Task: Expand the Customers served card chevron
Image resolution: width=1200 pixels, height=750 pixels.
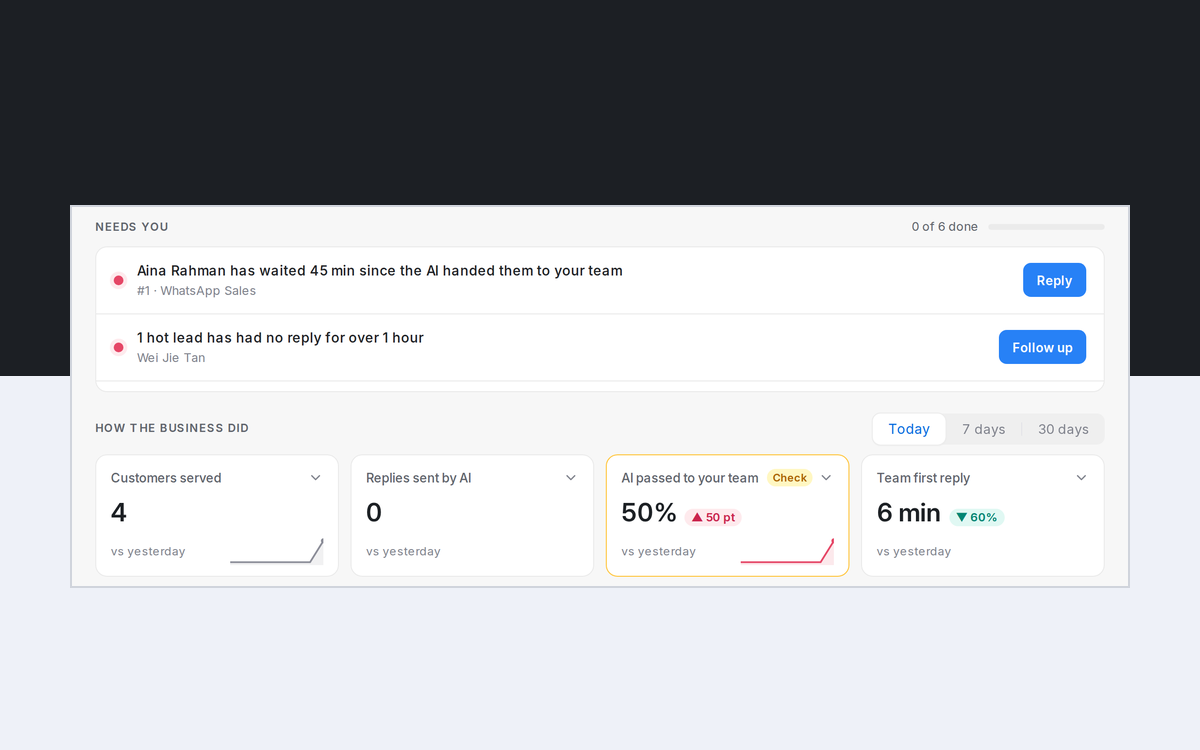Action: (316, 478)
